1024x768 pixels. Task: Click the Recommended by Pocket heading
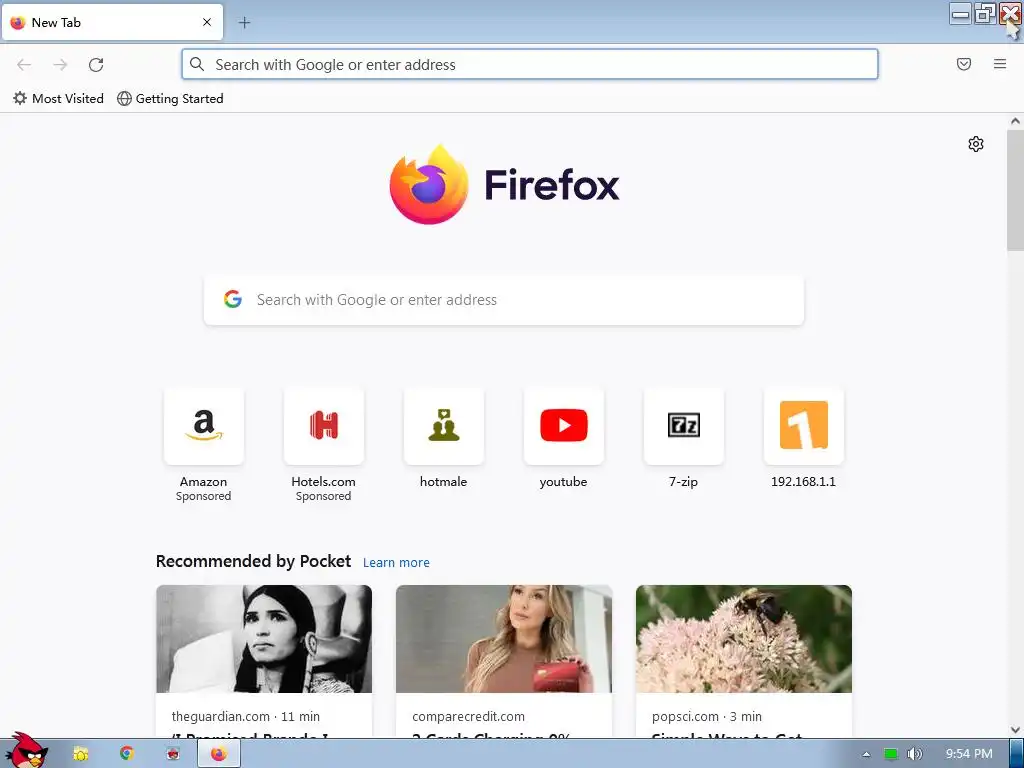pyautogui.click(x=253, y=562)
